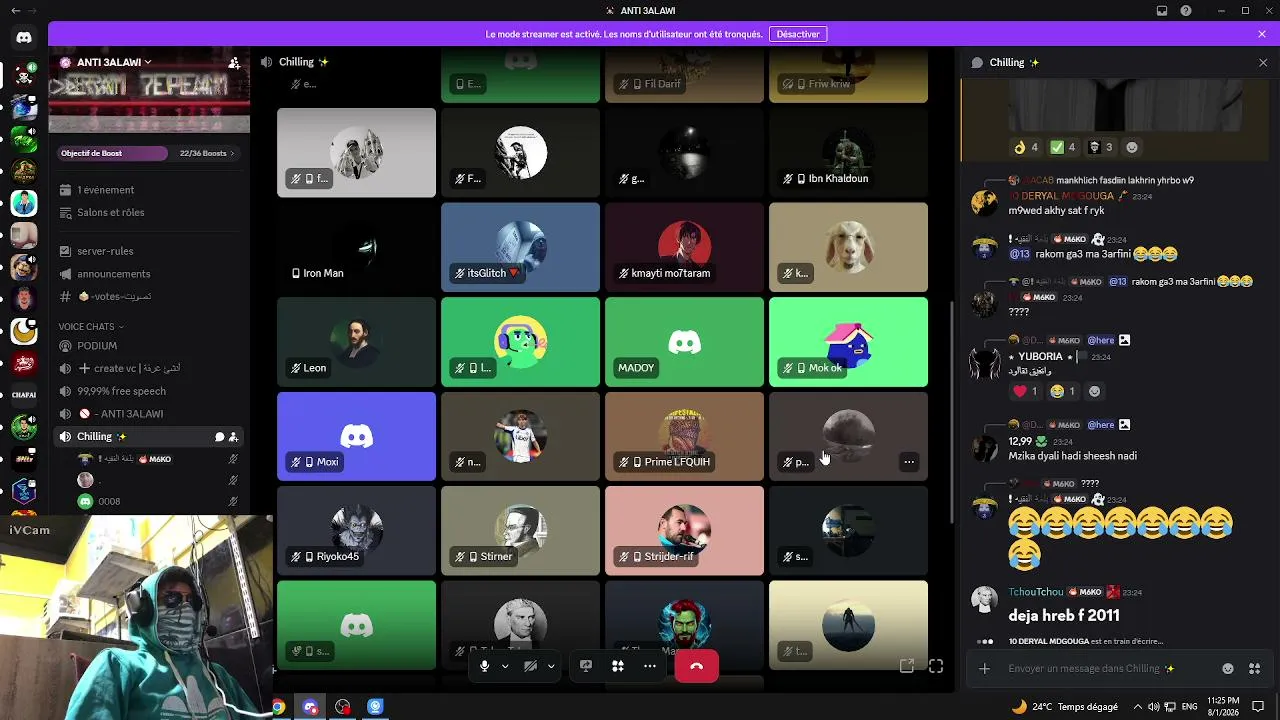Pop out the voice call window
Image resolution: width=1280 pixels, height=720 pixels.
pos(907,666)
